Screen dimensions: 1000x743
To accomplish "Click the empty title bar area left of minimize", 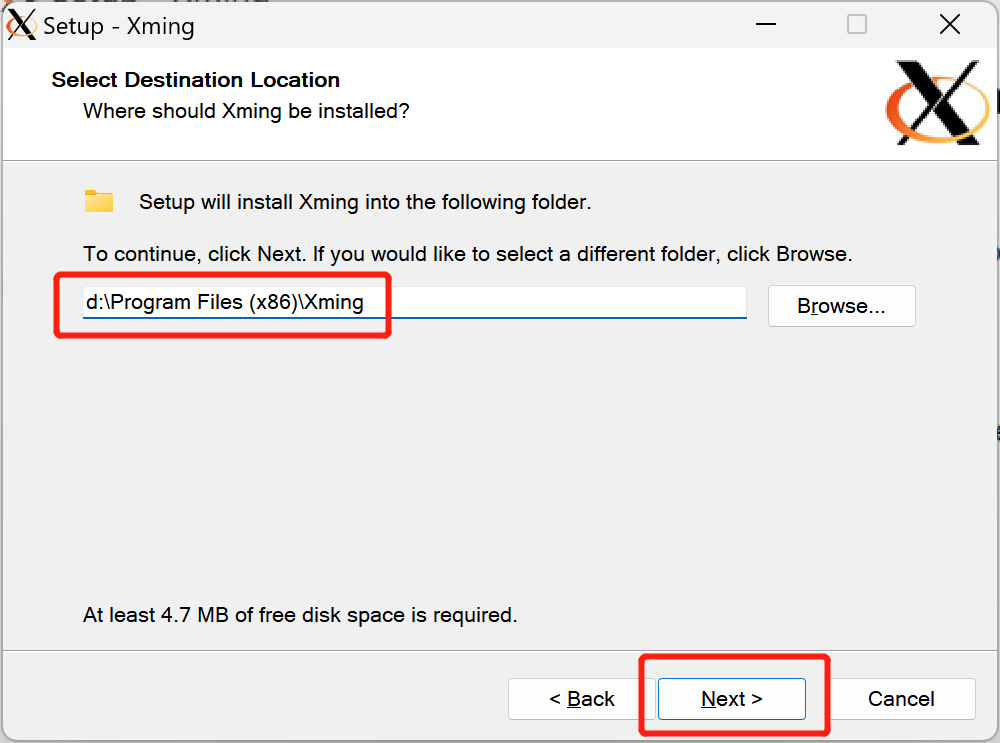I will [x=480, y=25].
